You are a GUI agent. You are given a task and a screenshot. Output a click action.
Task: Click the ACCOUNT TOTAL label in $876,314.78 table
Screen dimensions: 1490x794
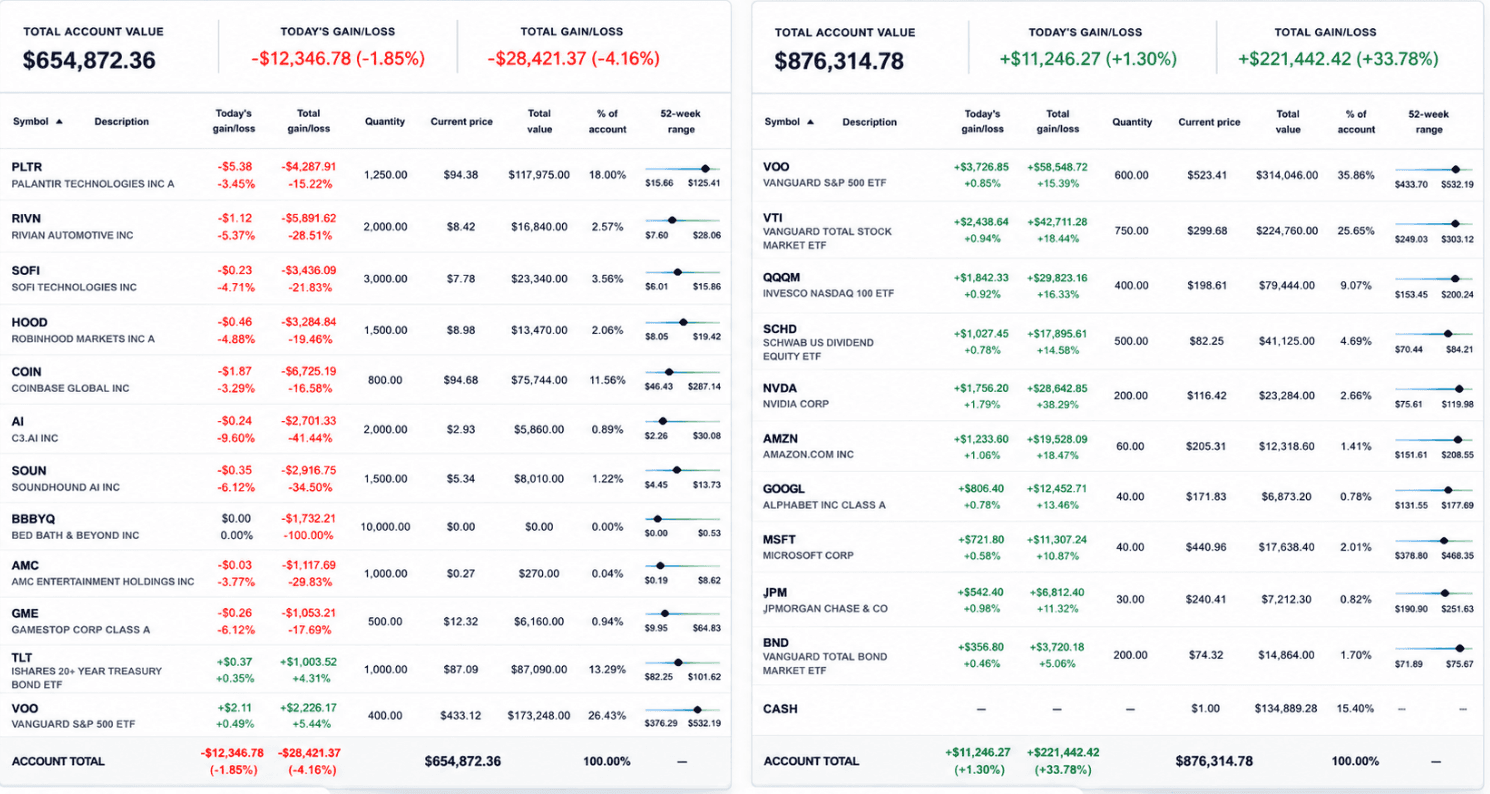coord(811,761)
